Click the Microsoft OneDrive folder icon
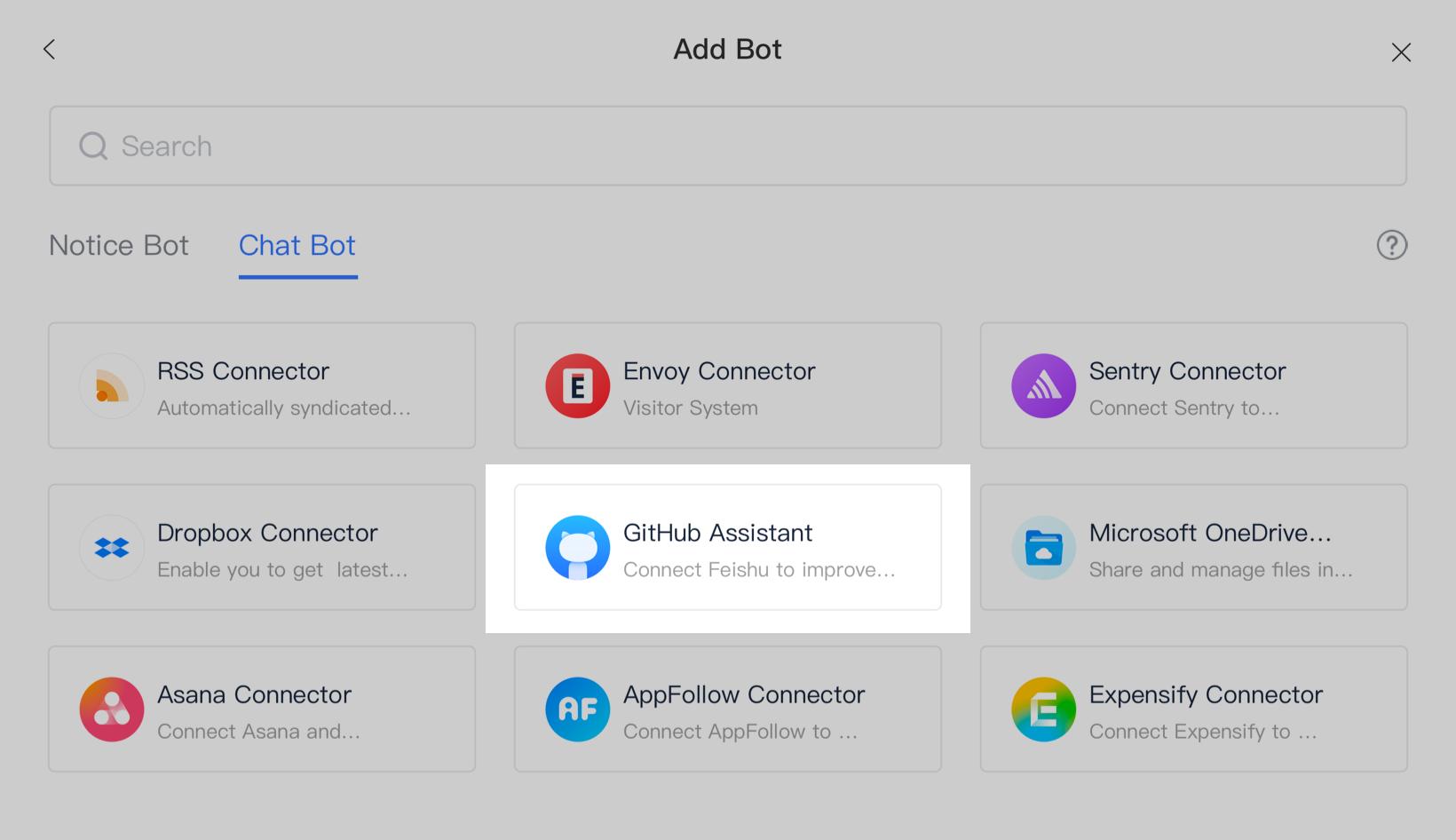1456x840 pixels. 1044,548
